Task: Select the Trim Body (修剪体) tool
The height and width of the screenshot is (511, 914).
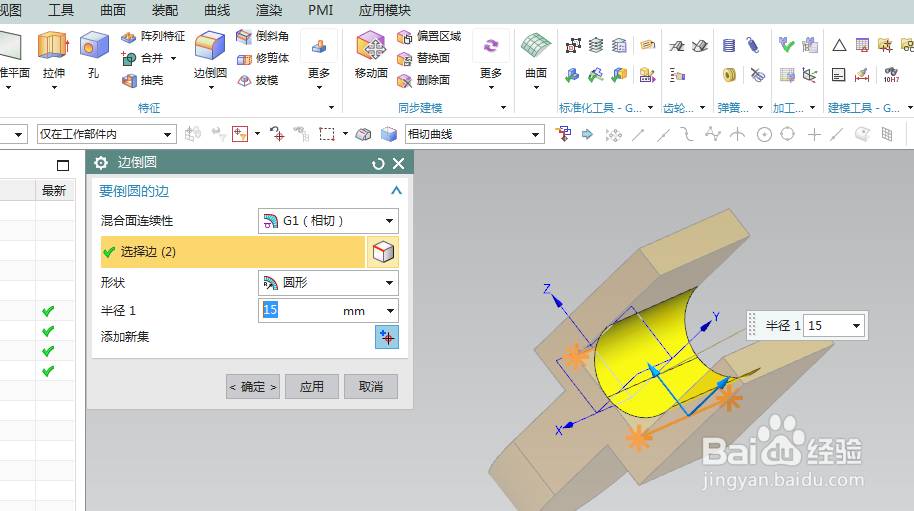Action: pos(262,58)
